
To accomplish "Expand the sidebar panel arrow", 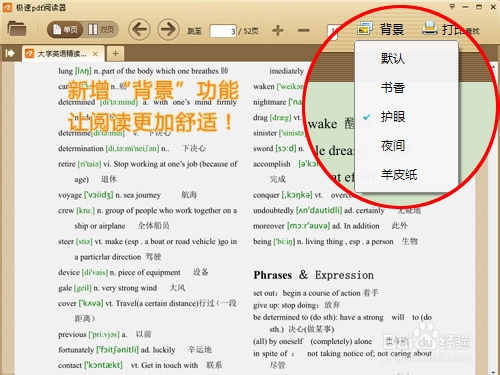I will click(10, 53).
